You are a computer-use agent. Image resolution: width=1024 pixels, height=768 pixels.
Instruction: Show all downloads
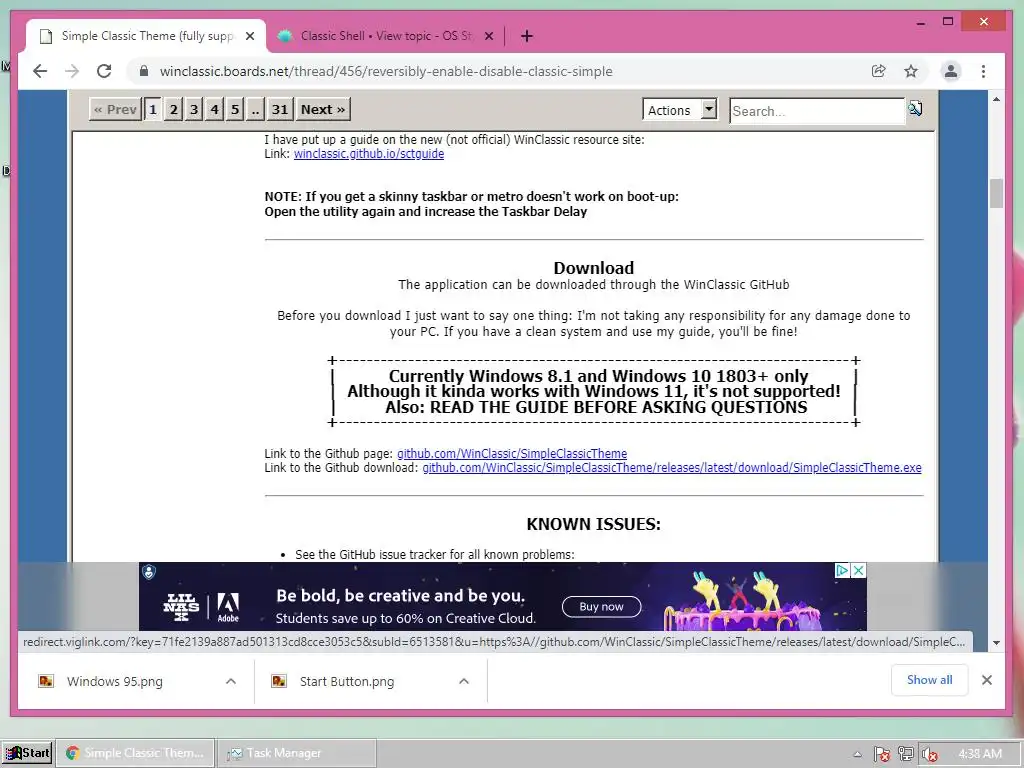click(929, 680)
